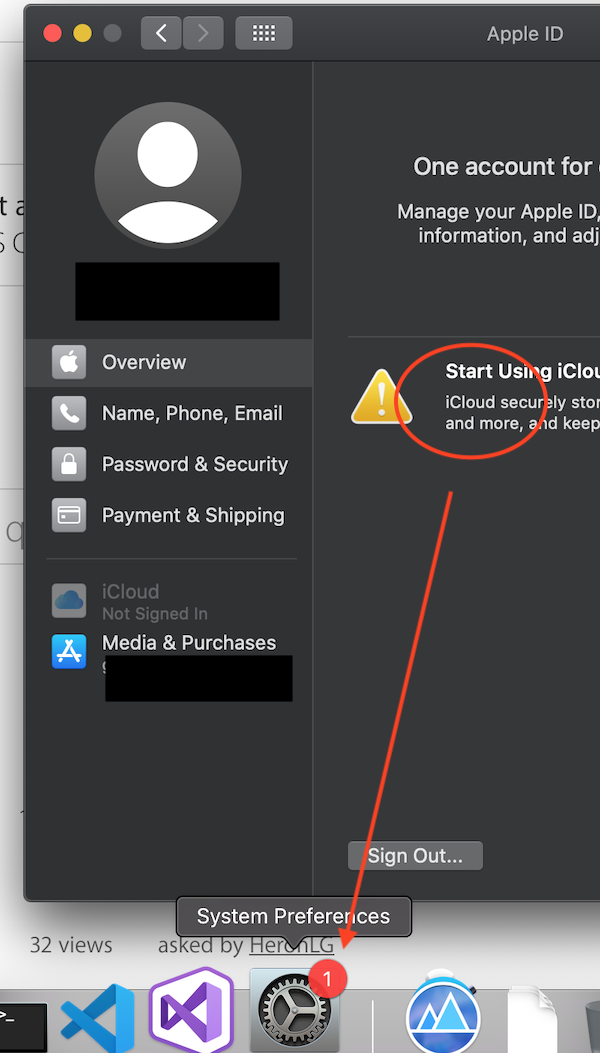The width and height of the screenshot is (600, 1053).
Task: Launch Visual Studio Code from Dock
Action: (x=99, y=1019)
